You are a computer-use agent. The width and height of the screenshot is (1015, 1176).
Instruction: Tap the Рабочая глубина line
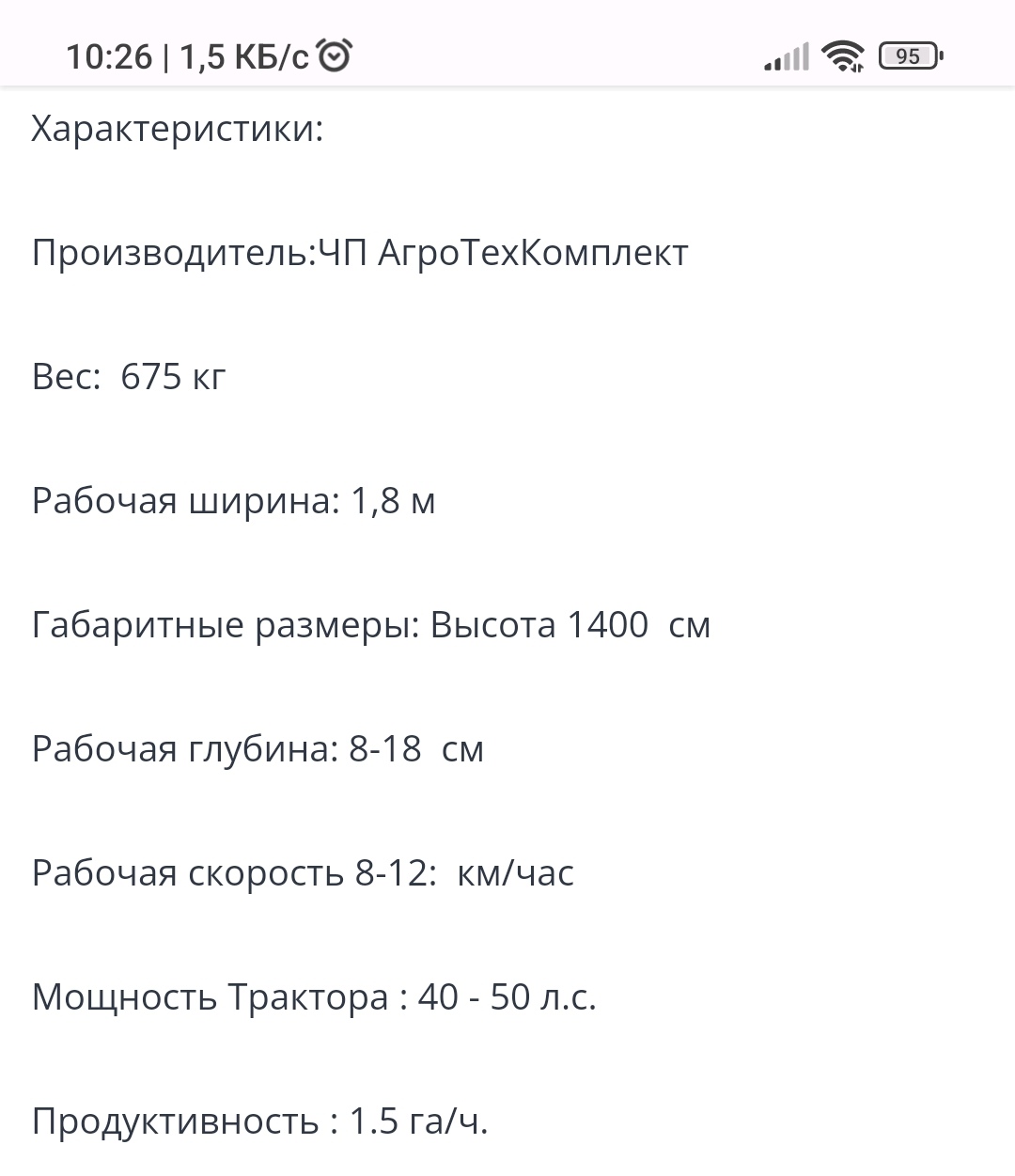258,749
